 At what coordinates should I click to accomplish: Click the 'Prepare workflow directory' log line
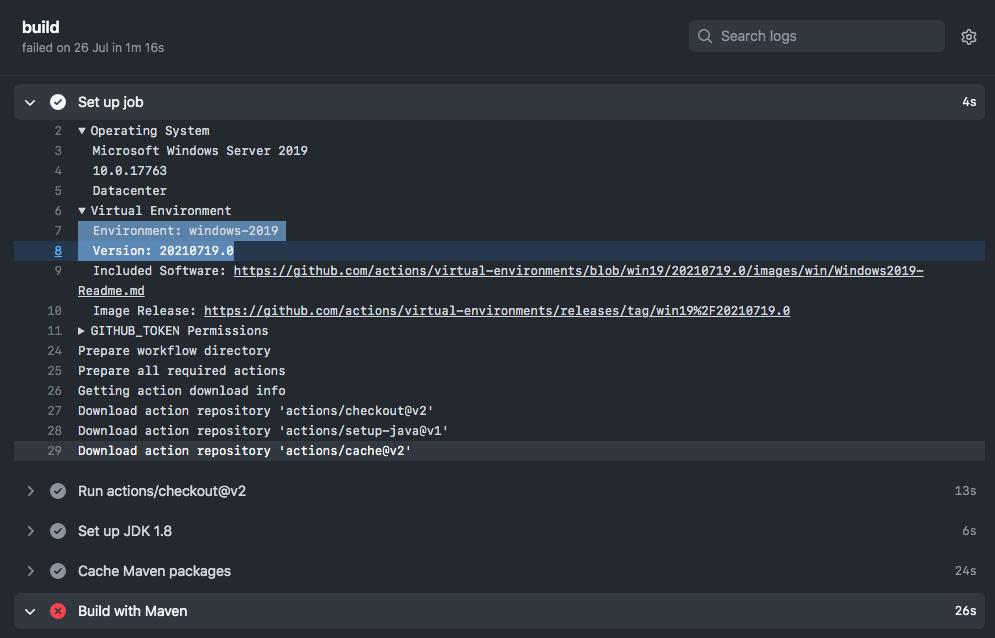click(x=174, y=351)
